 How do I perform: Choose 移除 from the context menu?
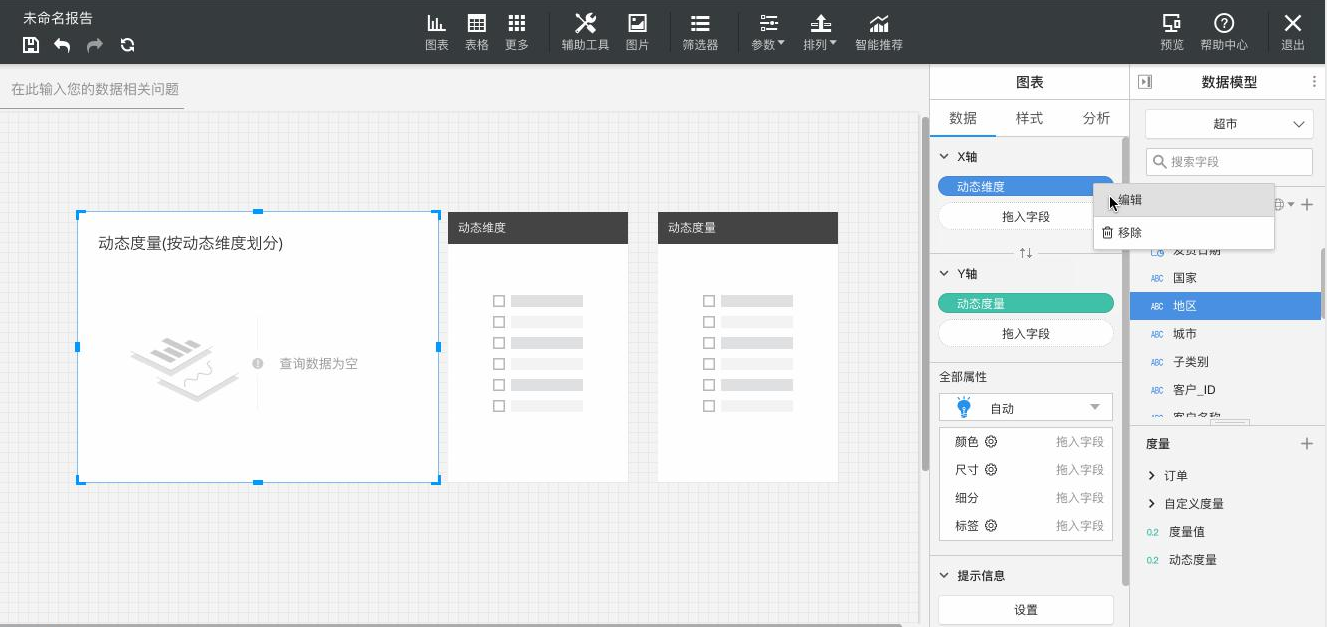(x=1130, y=232)
